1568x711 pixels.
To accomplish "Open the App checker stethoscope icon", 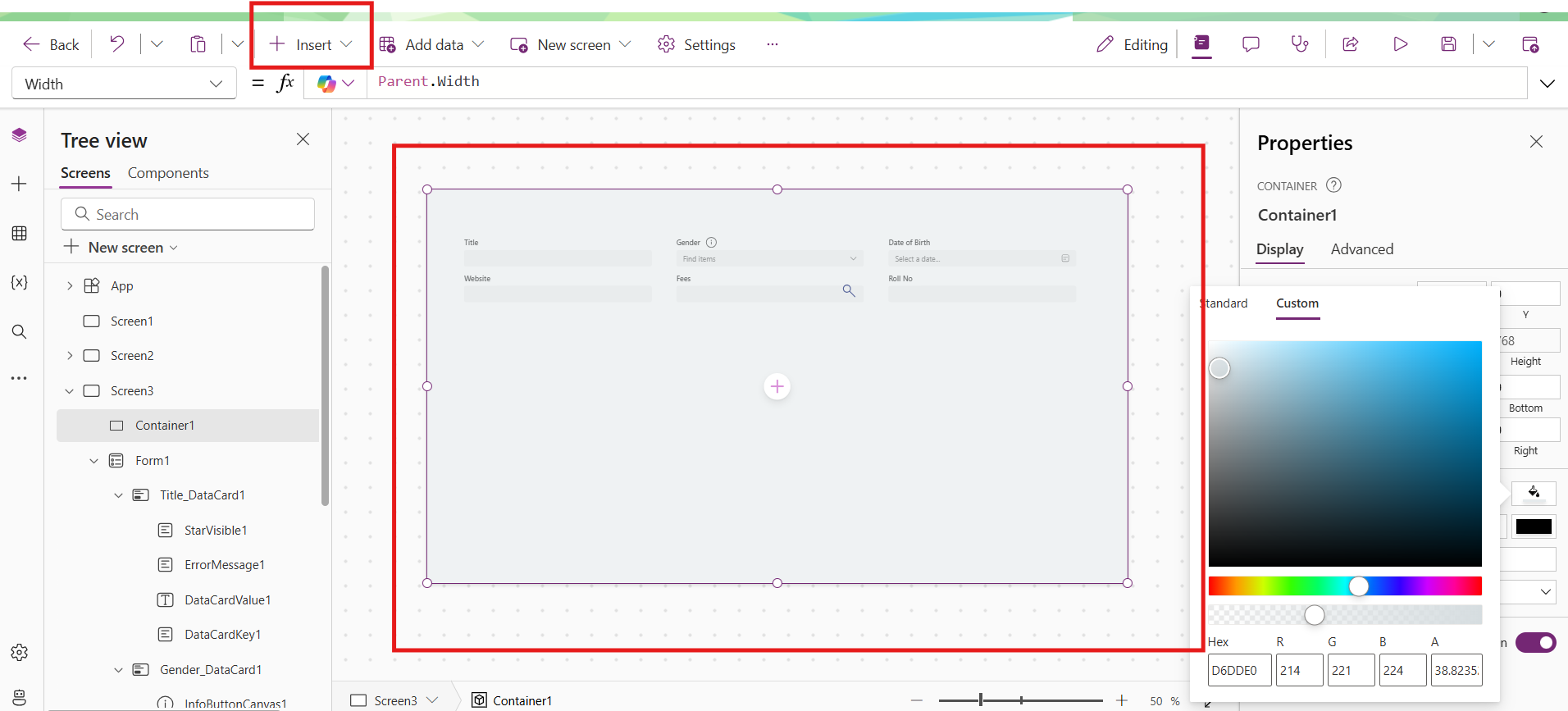I will click(x=1300, y=44).
